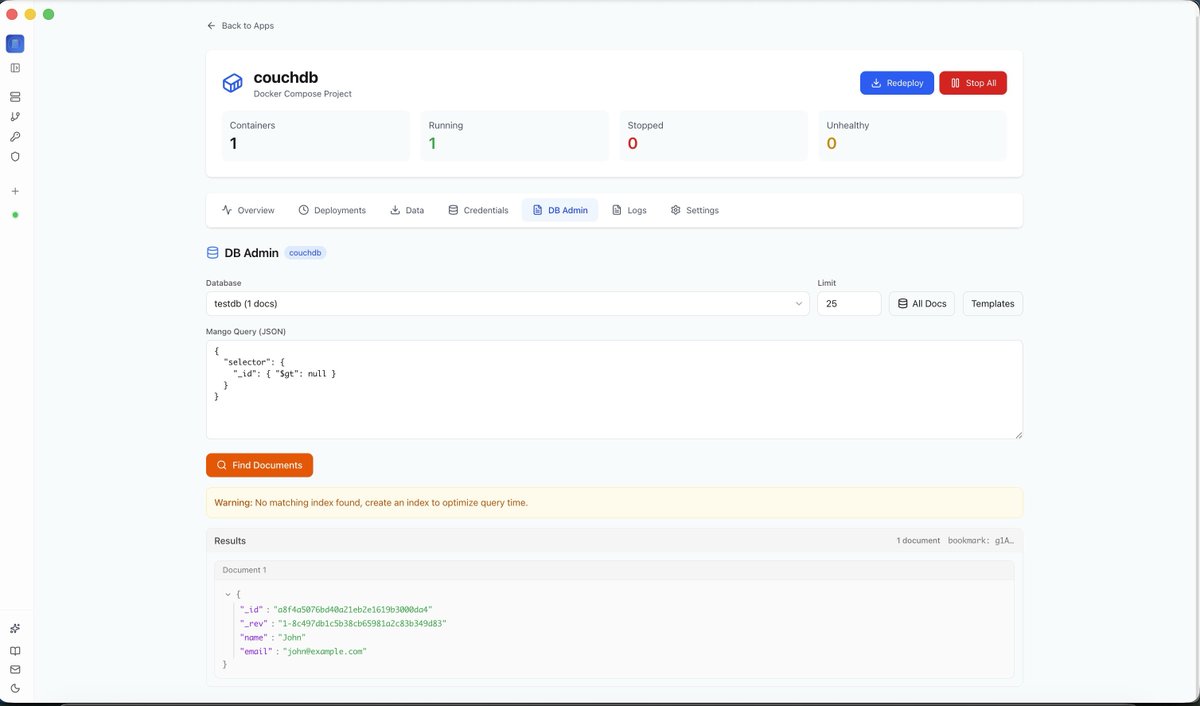Click the 'Database' field label
Image resolution: width=1200 pixels, height=706 pixels.
pyautogui.click(x=224, y=283)
